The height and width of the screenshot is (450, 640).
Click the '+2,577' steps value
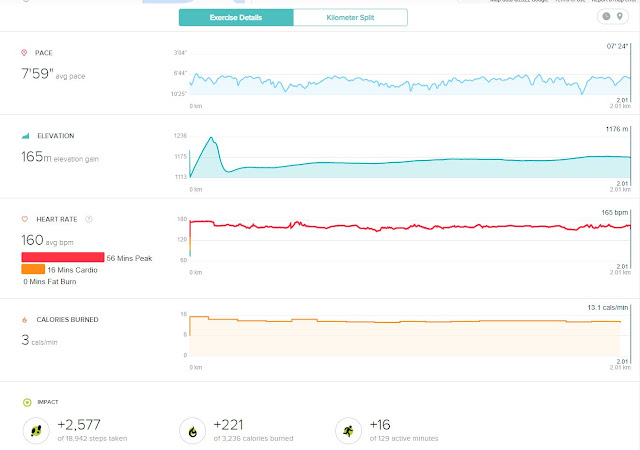click(79, 425)
